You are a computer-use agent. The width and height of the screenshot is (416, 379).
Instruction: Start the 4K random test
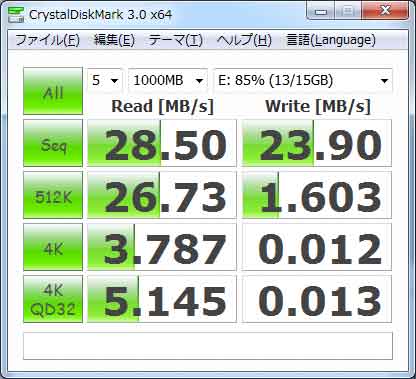[x=53, y=247]
